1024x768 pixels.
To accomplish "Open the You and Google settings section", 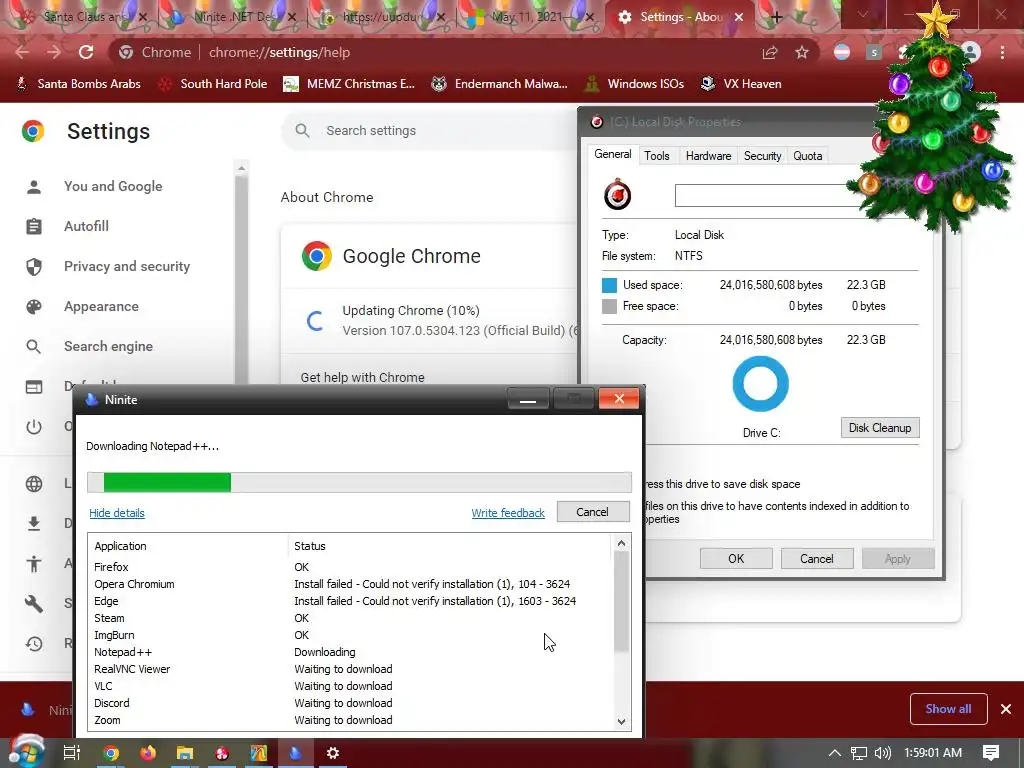I will [x=113, y=186].
